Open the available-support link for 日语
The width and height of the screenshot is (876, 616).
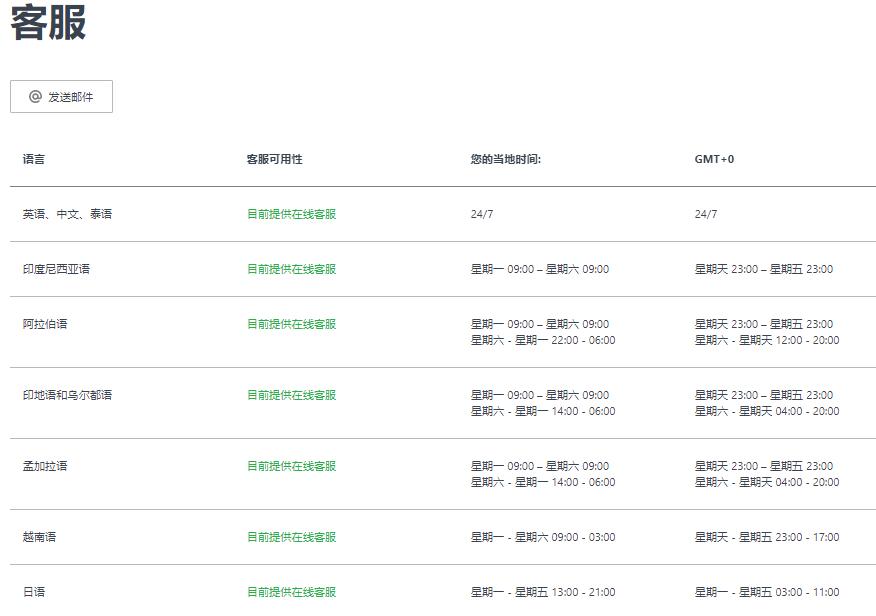[x=292, y=592]
